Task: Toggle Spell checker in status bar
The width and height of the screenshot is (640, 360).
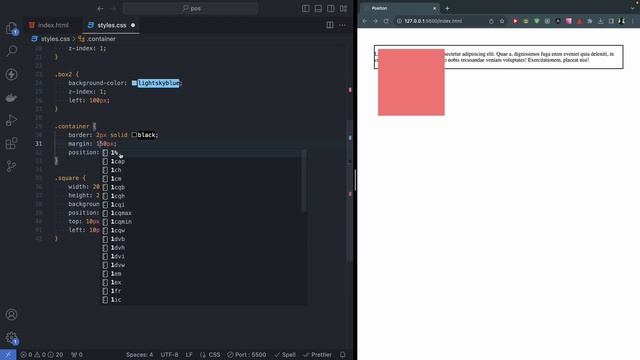Action: (285, 355)
